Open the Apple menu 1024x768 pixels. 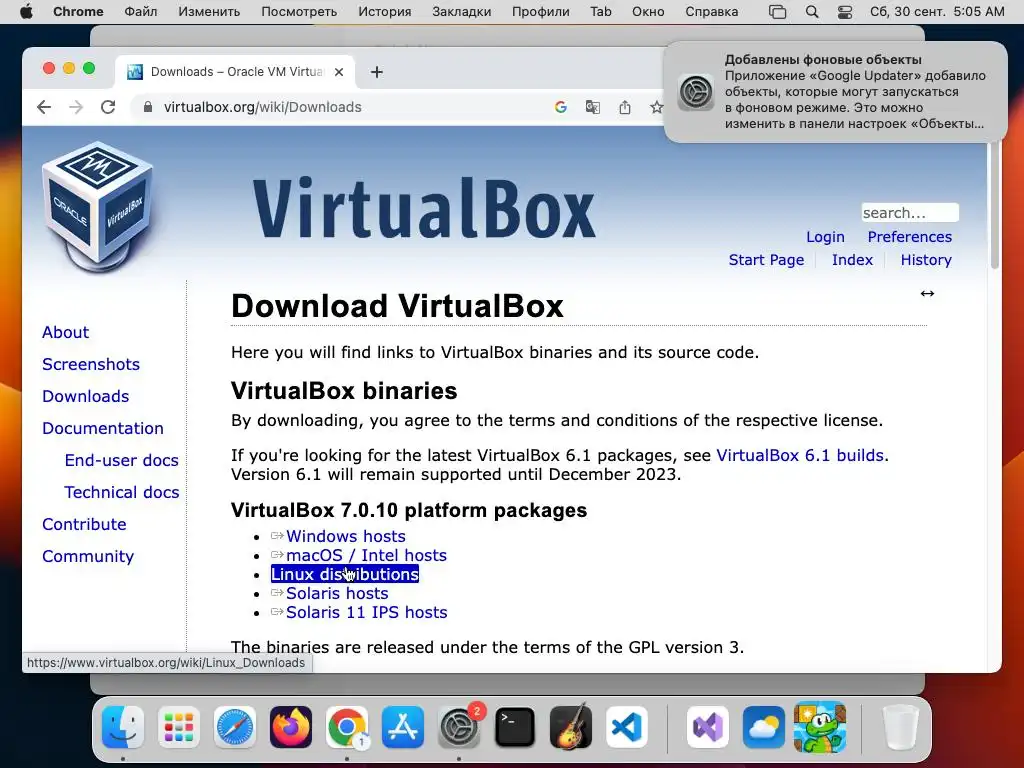pos(26,12)
